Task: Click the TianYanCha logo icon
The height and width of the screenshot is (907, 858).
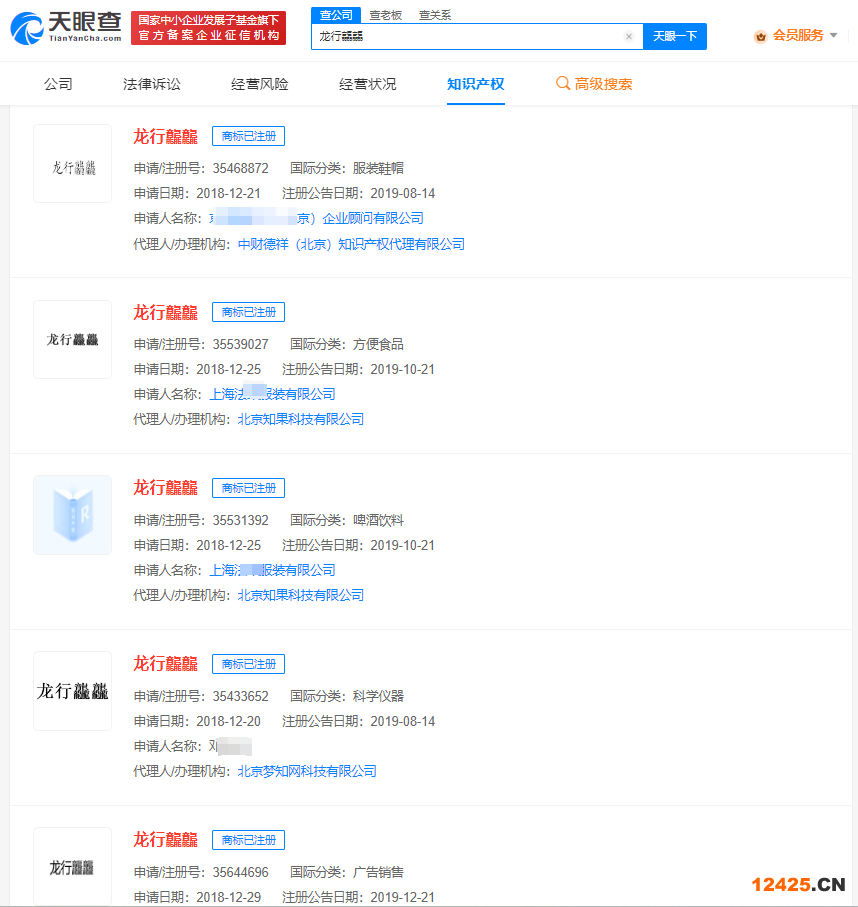Action: (x=28, y=28)
